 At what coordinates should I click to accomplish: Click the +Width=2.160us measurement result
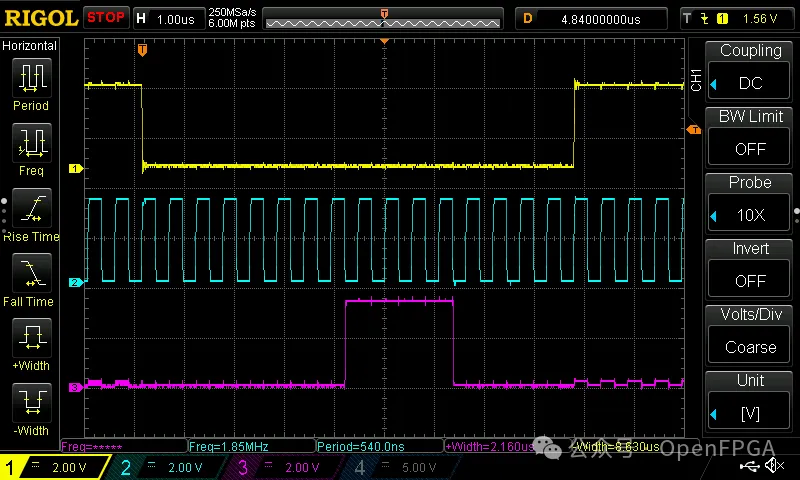(x=490, y=447)
